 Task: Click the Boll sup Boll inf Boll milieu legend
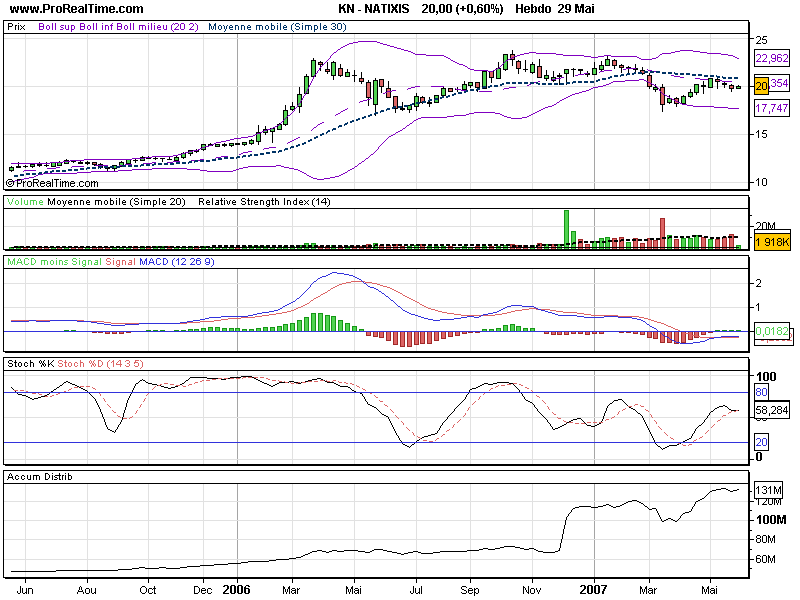point(118,27)
